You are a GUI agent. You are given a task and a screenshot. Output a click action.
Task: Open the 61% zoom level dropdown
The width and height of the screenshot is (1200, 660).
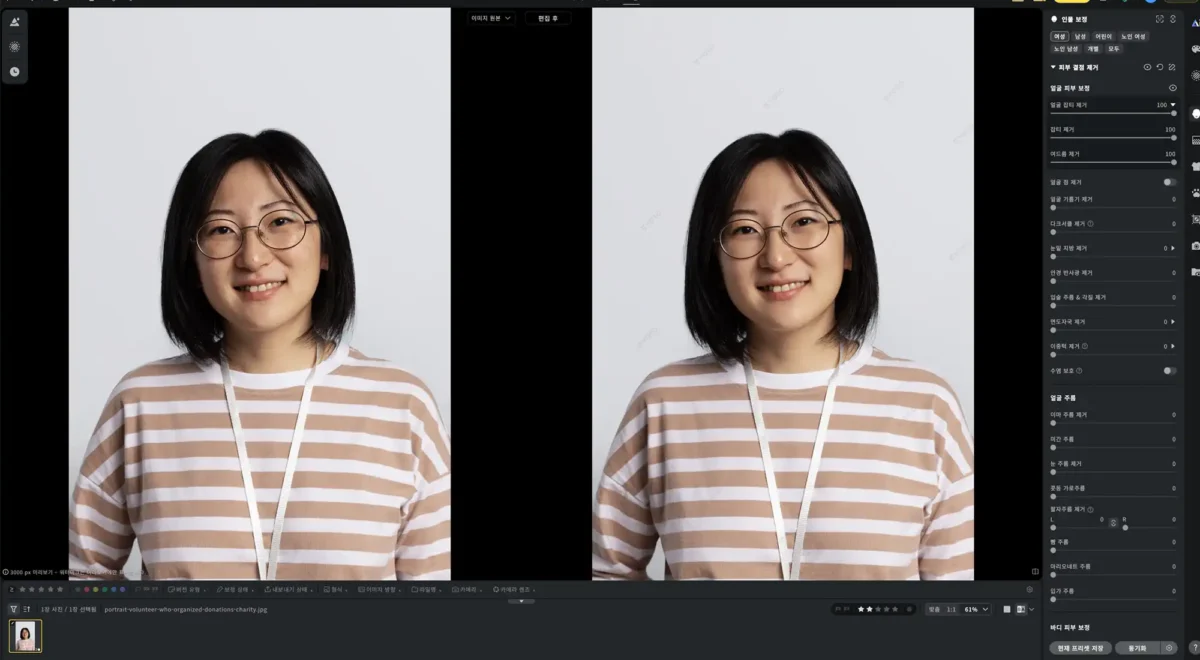pyautogui.click(x=977, y=609)
